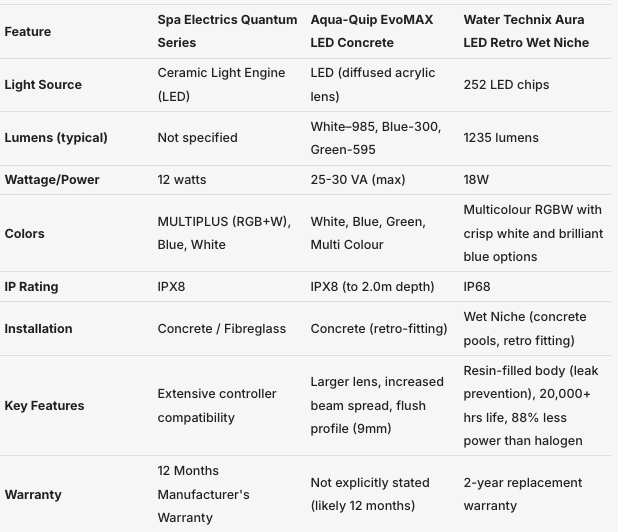
Task: Select the Wattage/Power row label
Action: tap(52, 180)
